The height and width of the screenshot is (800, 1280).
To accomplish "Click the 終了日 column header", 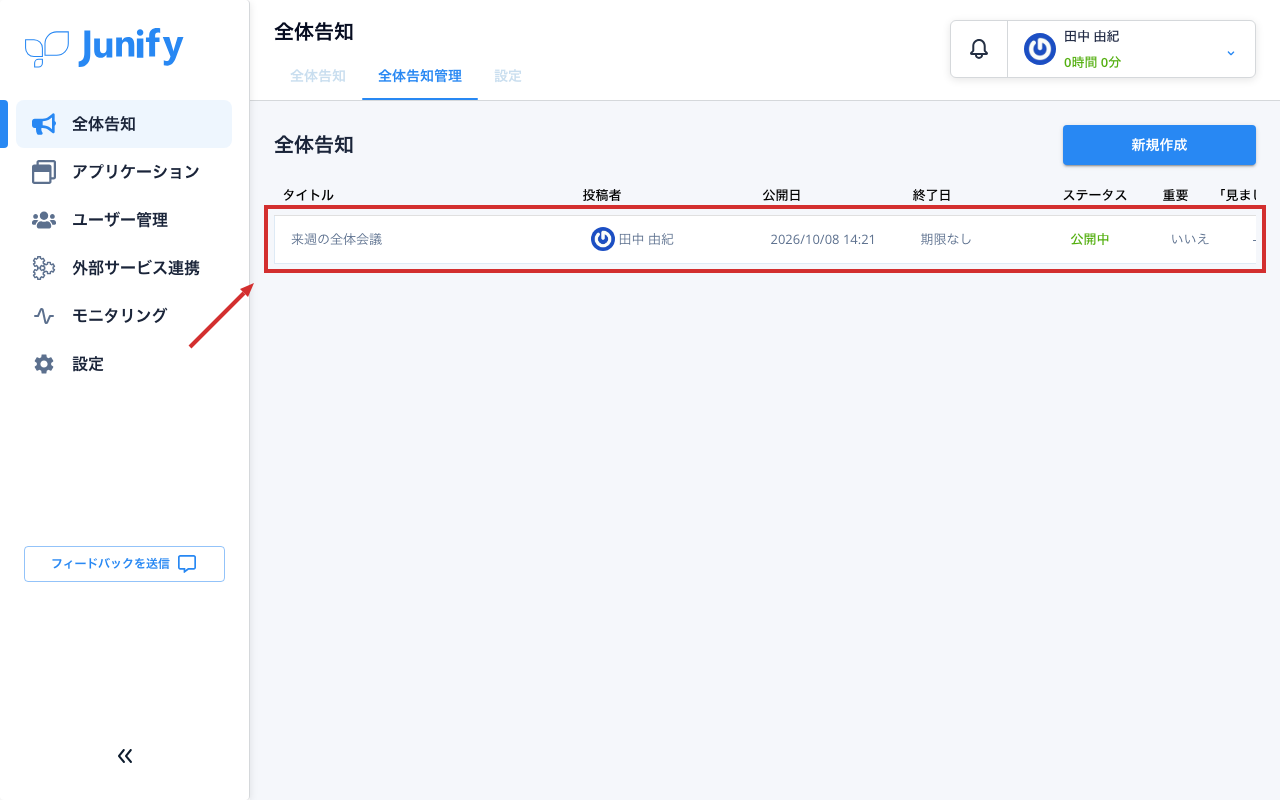I will [x=932, y=195].
